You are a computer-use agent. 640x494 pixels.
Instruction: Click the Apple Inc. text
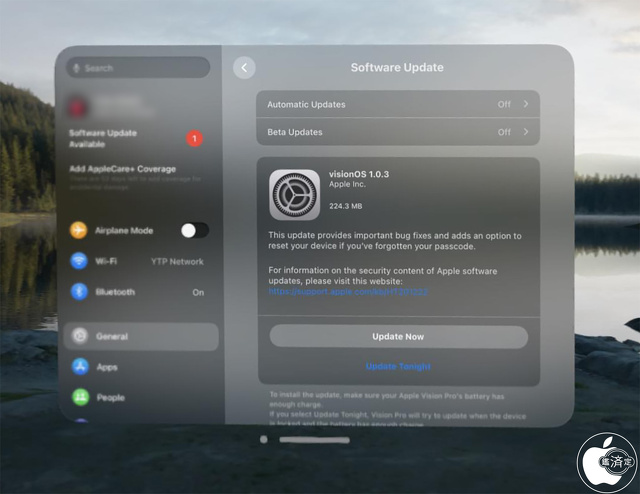click(347, 184)
